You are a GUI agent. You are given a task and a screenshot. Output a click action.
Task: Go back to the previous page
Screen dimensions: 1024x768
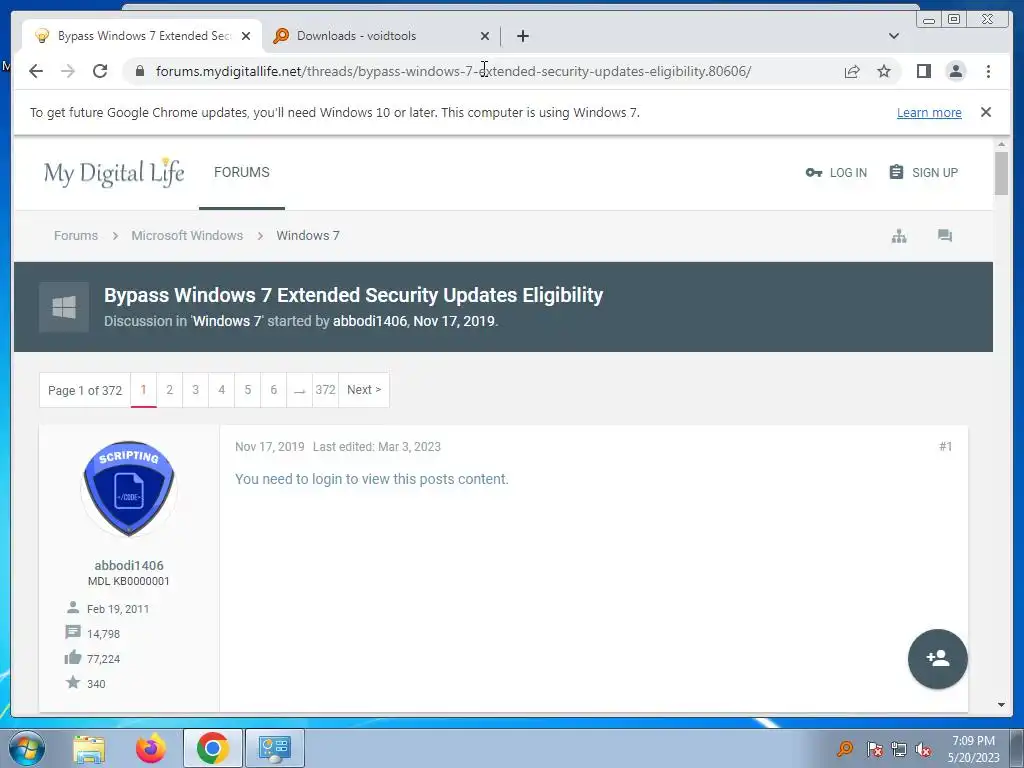pyautogui.click(x=36, y=71)
